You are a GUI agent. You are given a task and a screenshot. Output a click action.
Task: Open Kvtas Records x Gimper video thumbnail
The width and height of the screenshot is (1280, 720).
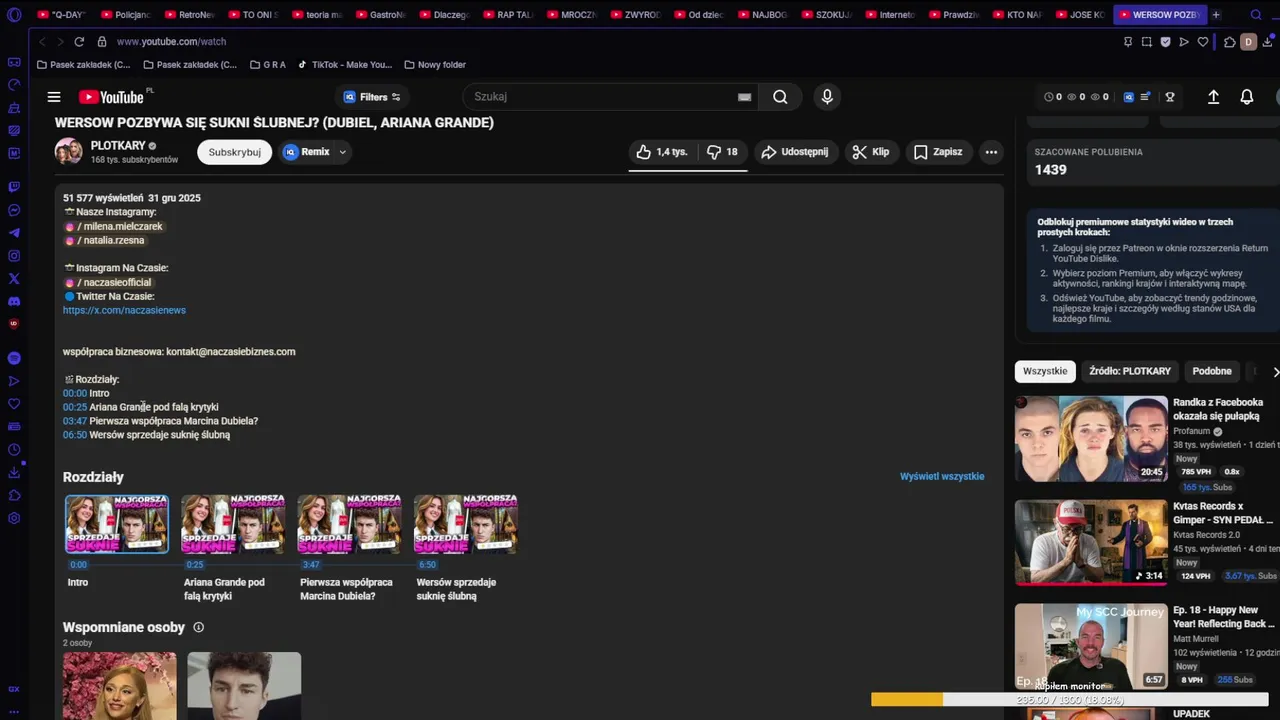click(1091, 542)
